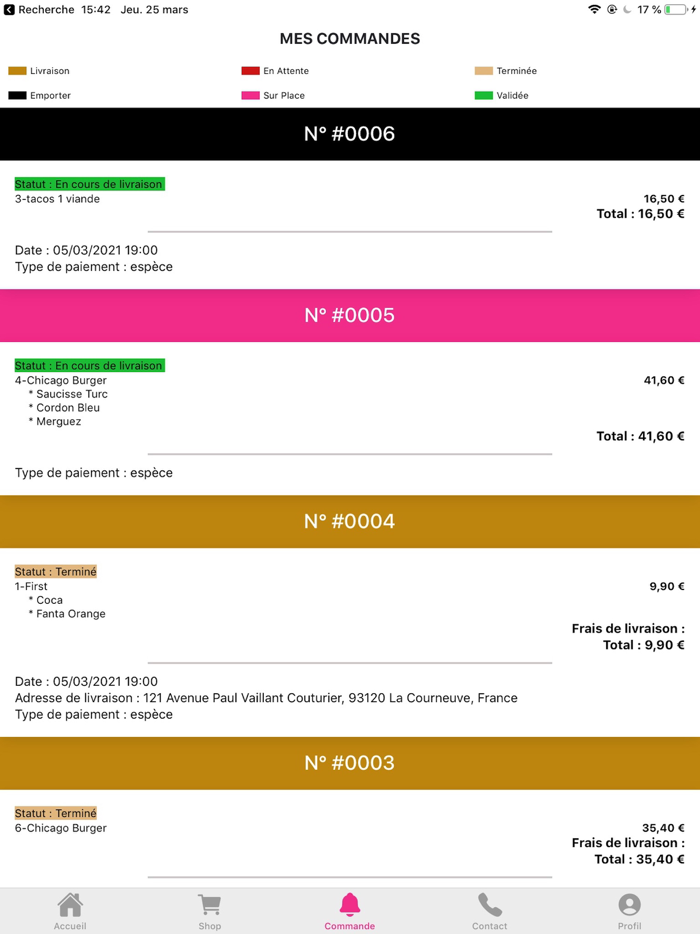Tap the 4-Chicago Burger order item
The height and width of the screenshot is (934, 700).
[x=61, y=381]
